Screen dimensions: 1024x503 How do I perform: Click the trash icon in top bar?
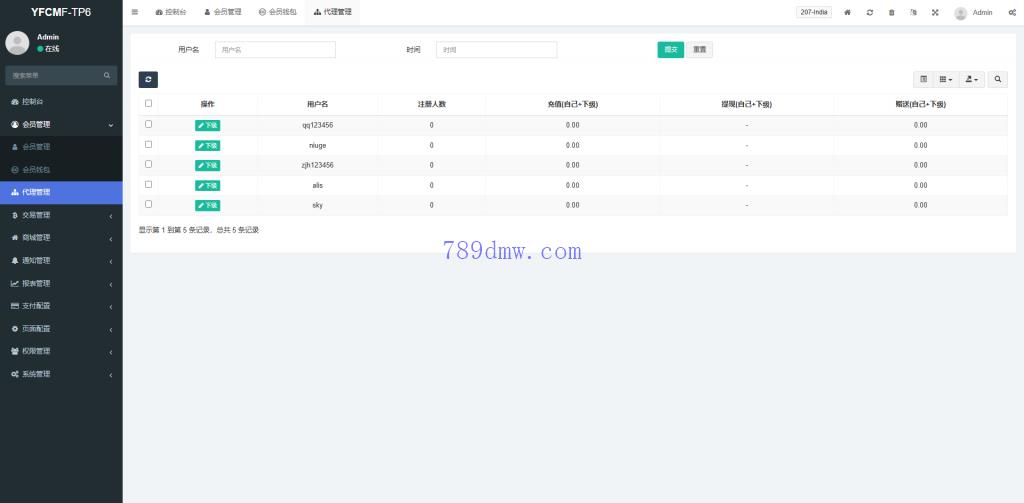click(891, 12)
